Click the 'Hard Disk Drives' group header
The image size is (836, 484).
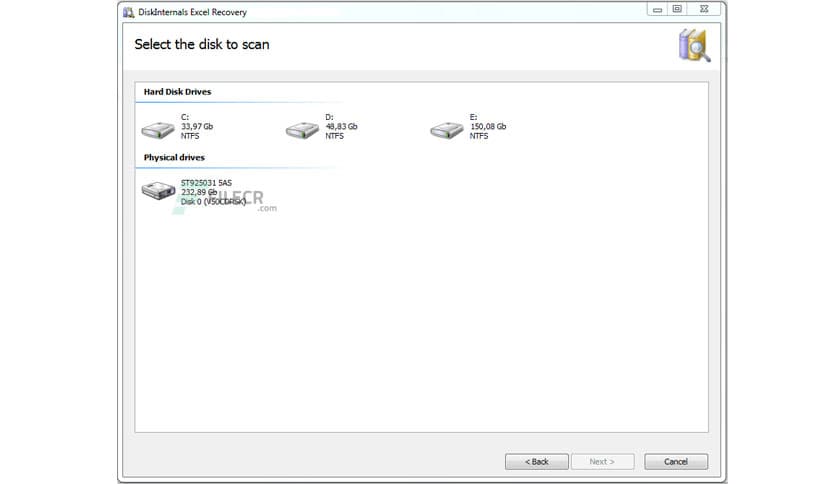click(178, 92)
